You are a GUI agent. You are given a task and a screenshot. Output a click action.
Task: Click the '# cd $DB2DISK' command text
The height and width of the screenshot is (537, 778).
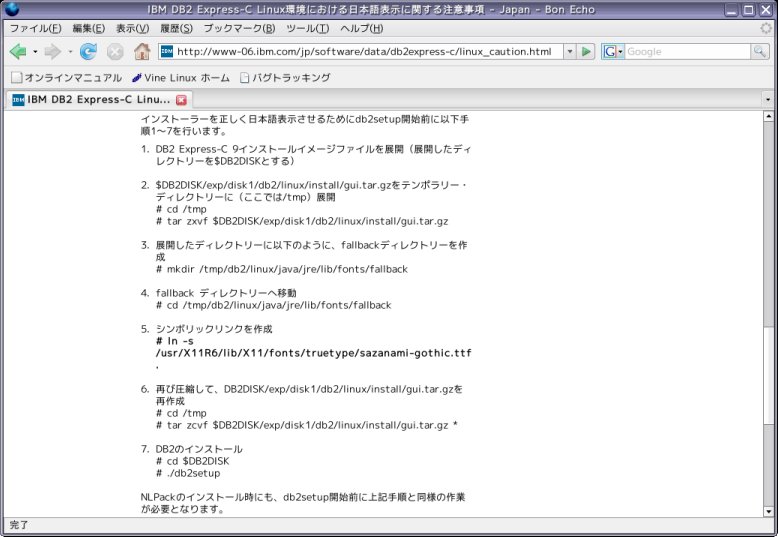[x=193, y=461]
